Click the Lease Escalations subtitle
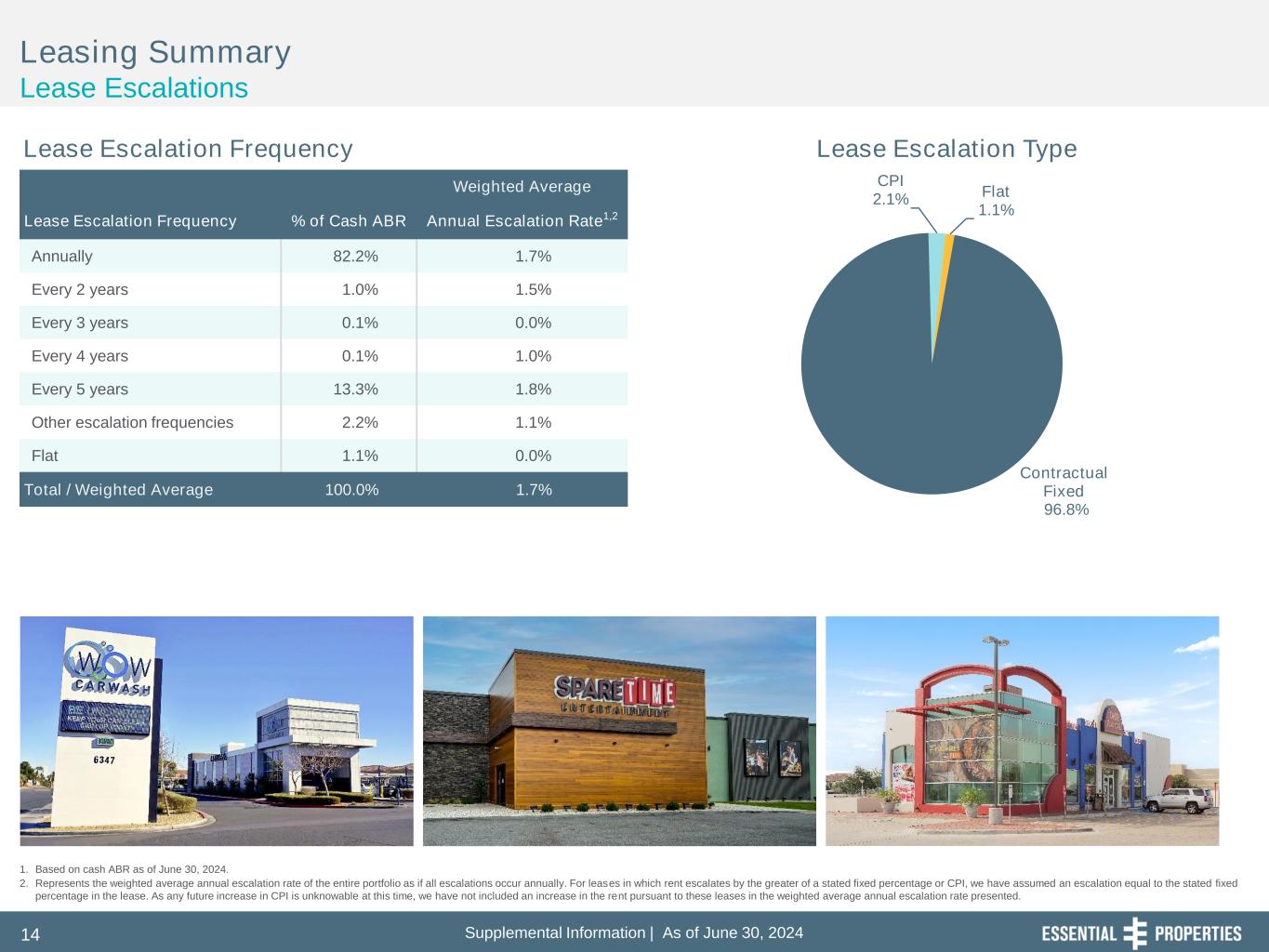The image size is (1269, 952). (x=134, y=88)
